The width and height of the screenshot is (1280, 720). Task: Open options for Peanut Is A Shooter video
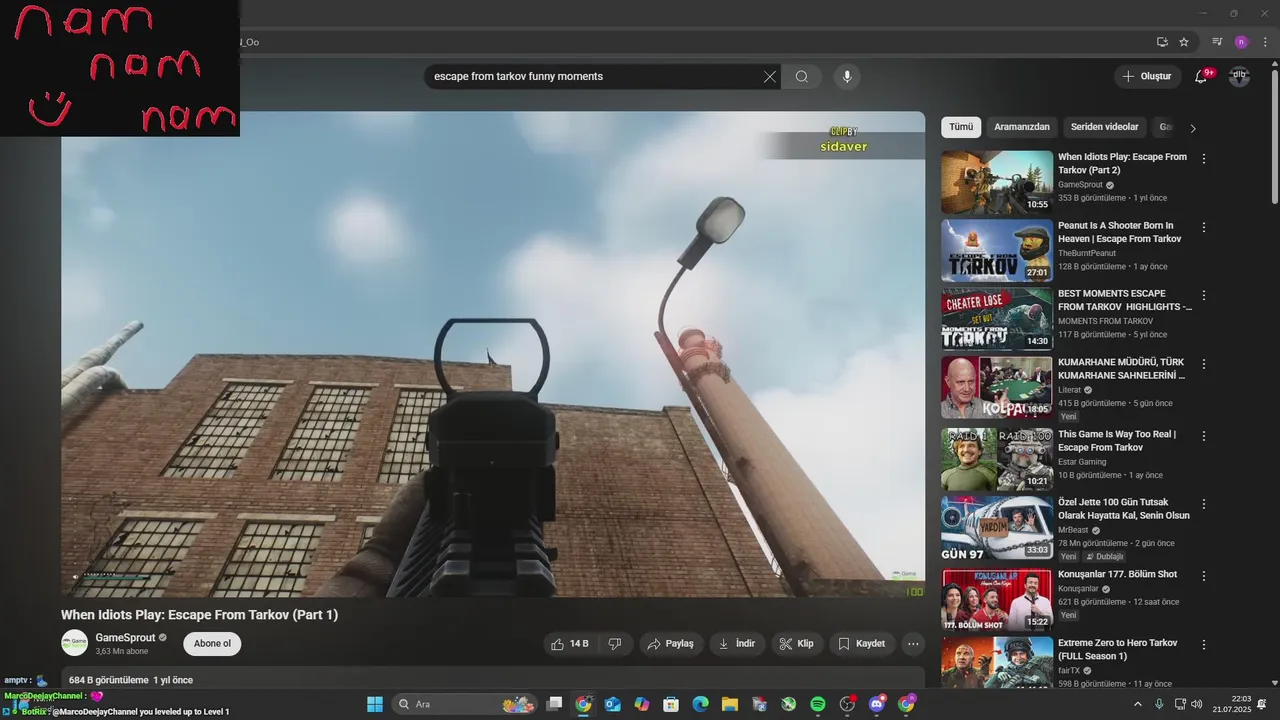pyautogui.click(x=1204, y=227)
